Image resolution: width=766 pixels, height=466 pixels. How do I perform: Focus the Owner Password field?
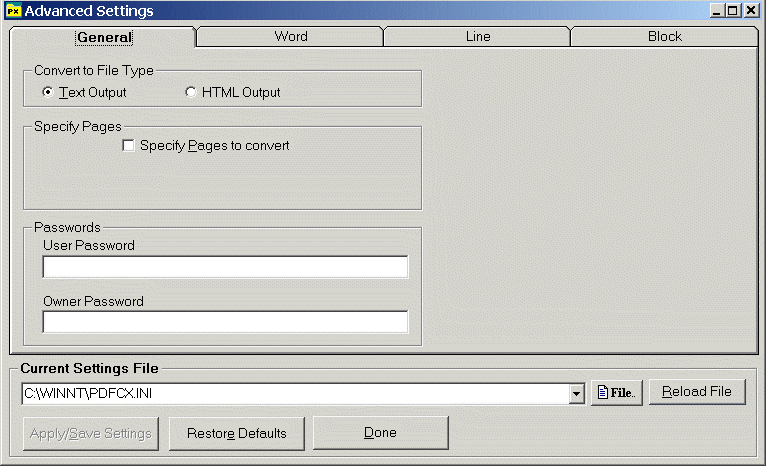click(225, 322)
